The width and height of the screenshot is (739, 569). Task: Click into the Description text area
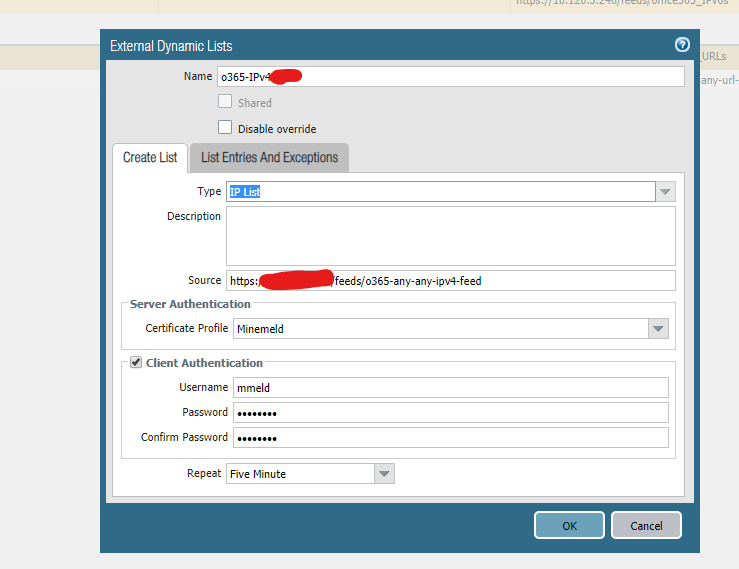click(451, 236)
